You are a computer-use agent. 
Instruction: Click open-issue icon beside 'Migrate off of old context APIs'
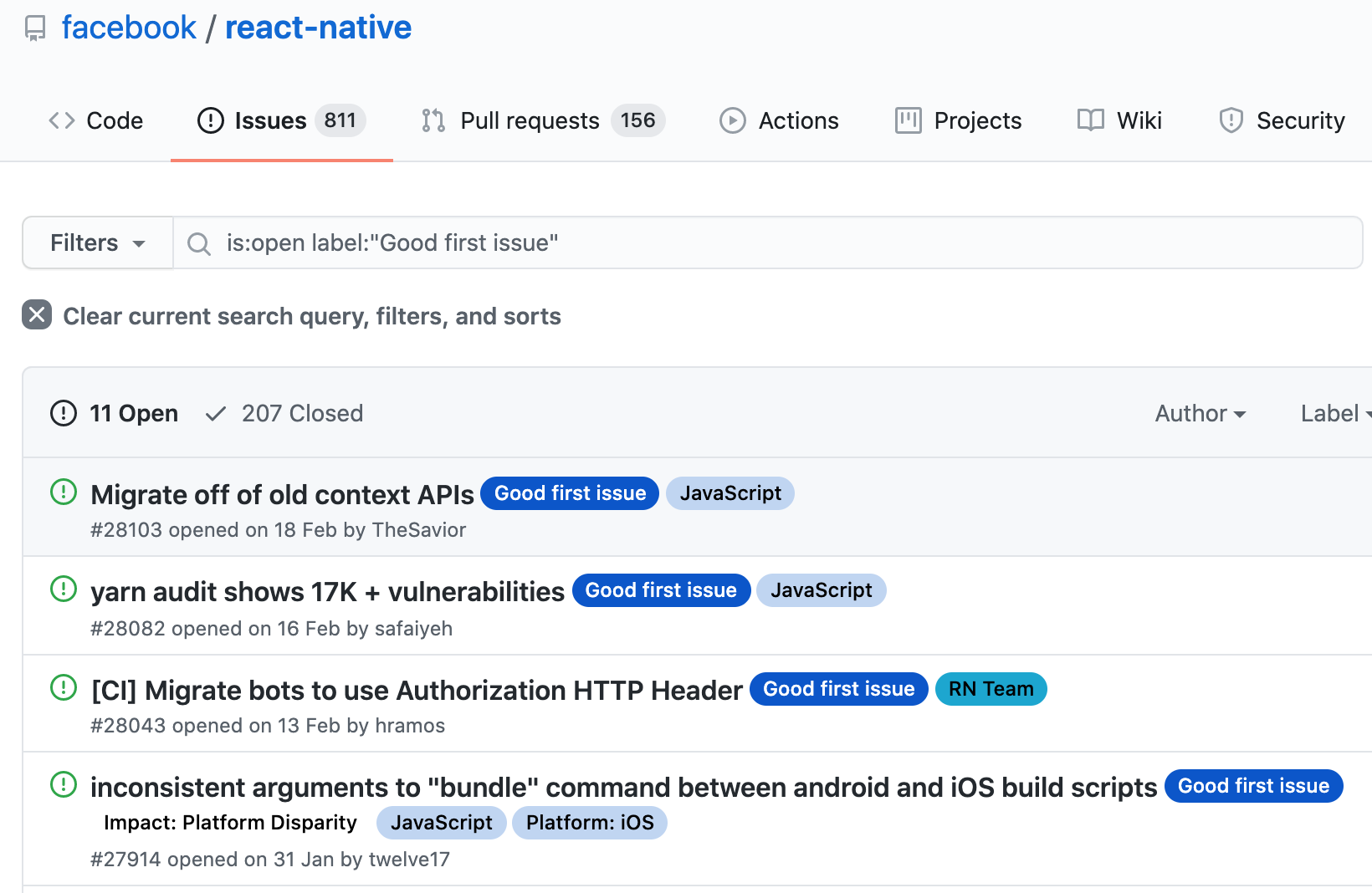(x=64, y=492)
